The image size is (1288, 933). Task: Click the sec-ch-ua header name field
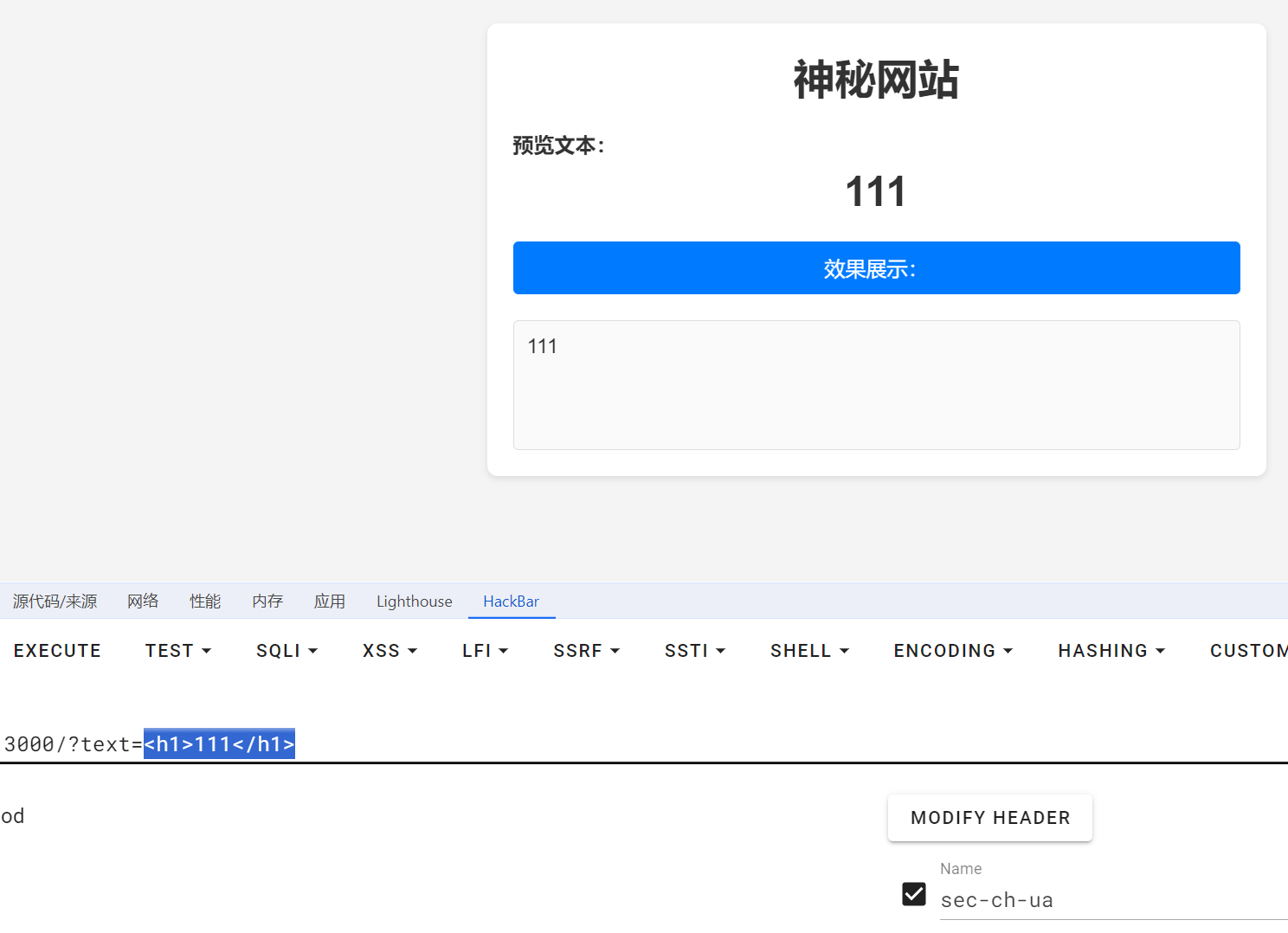[1113, 900]
